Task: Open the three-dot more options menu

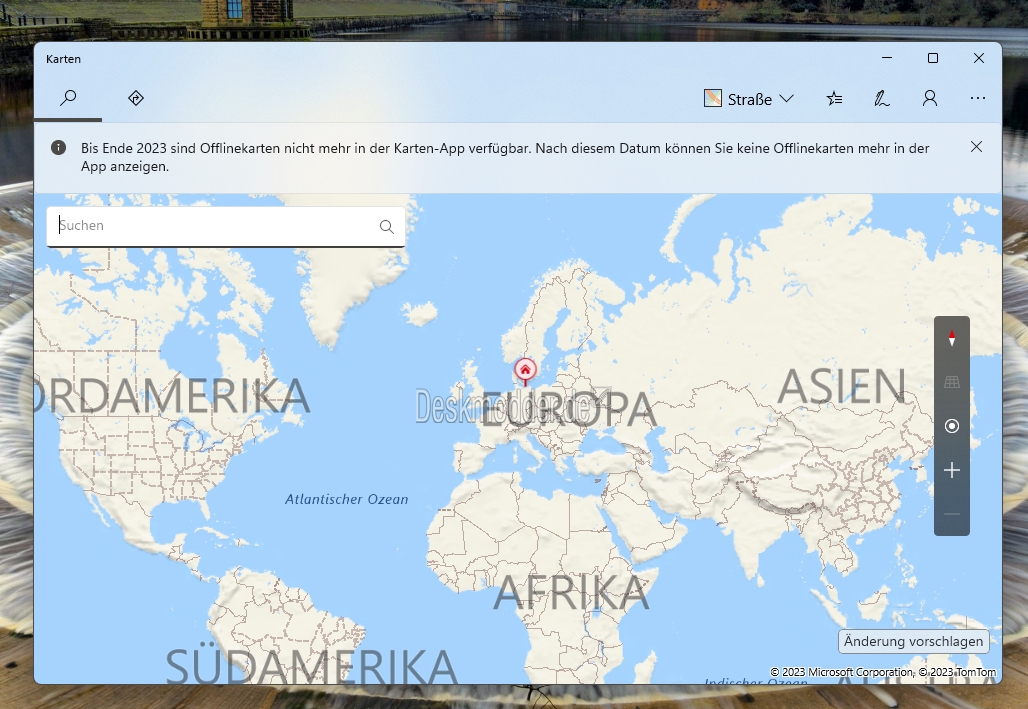Action: (978, 98)
